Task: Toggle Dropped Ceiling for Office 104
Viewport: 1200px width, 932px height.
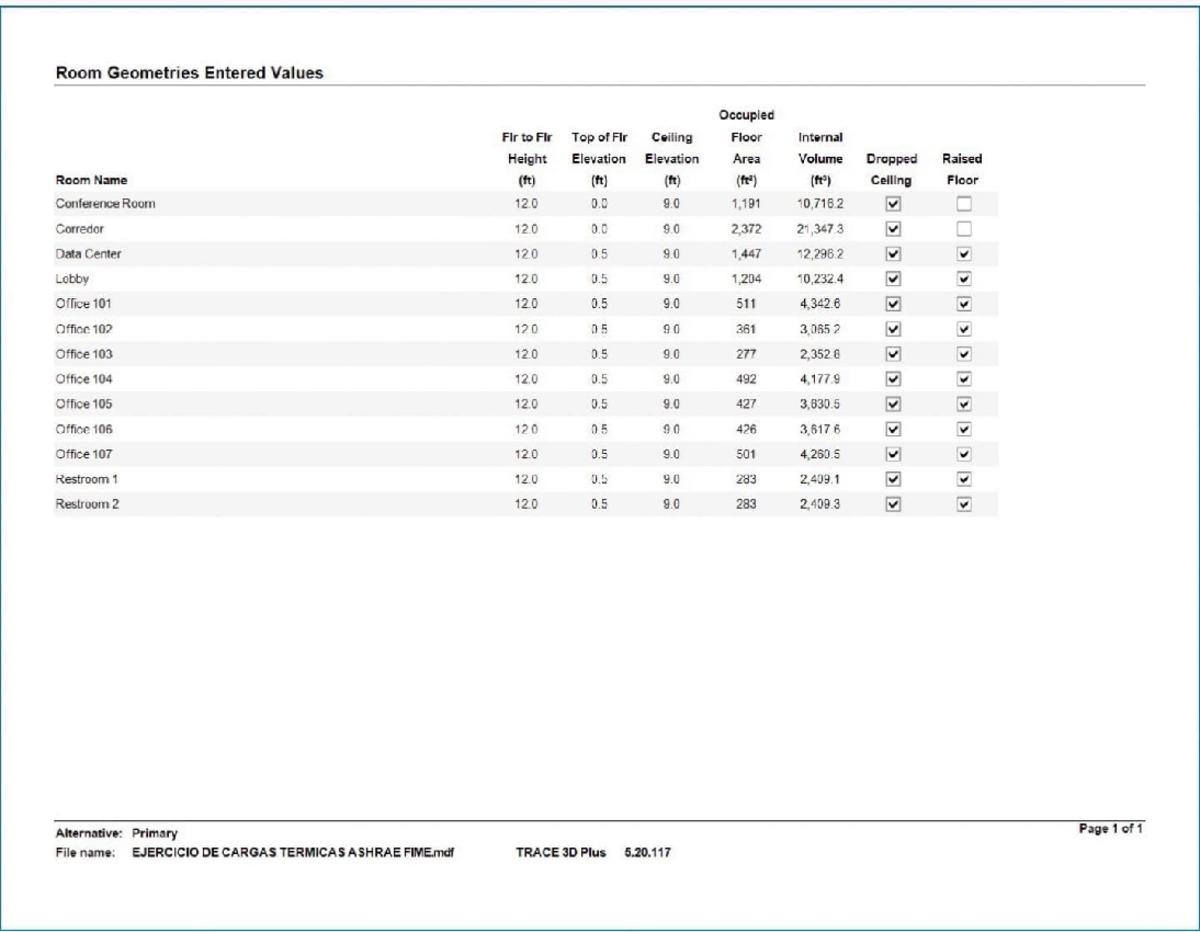Action: click(x=894, y=379)
